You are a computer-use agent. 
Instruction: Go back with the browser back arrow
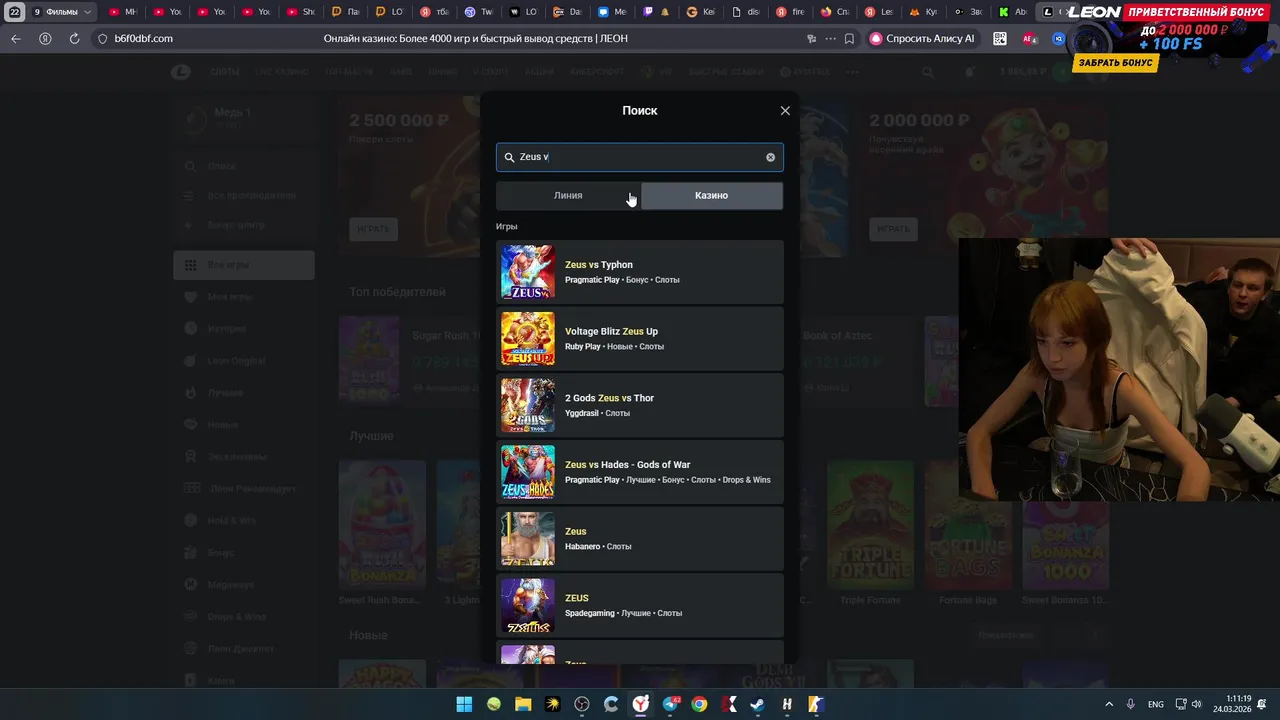point(15,38)
